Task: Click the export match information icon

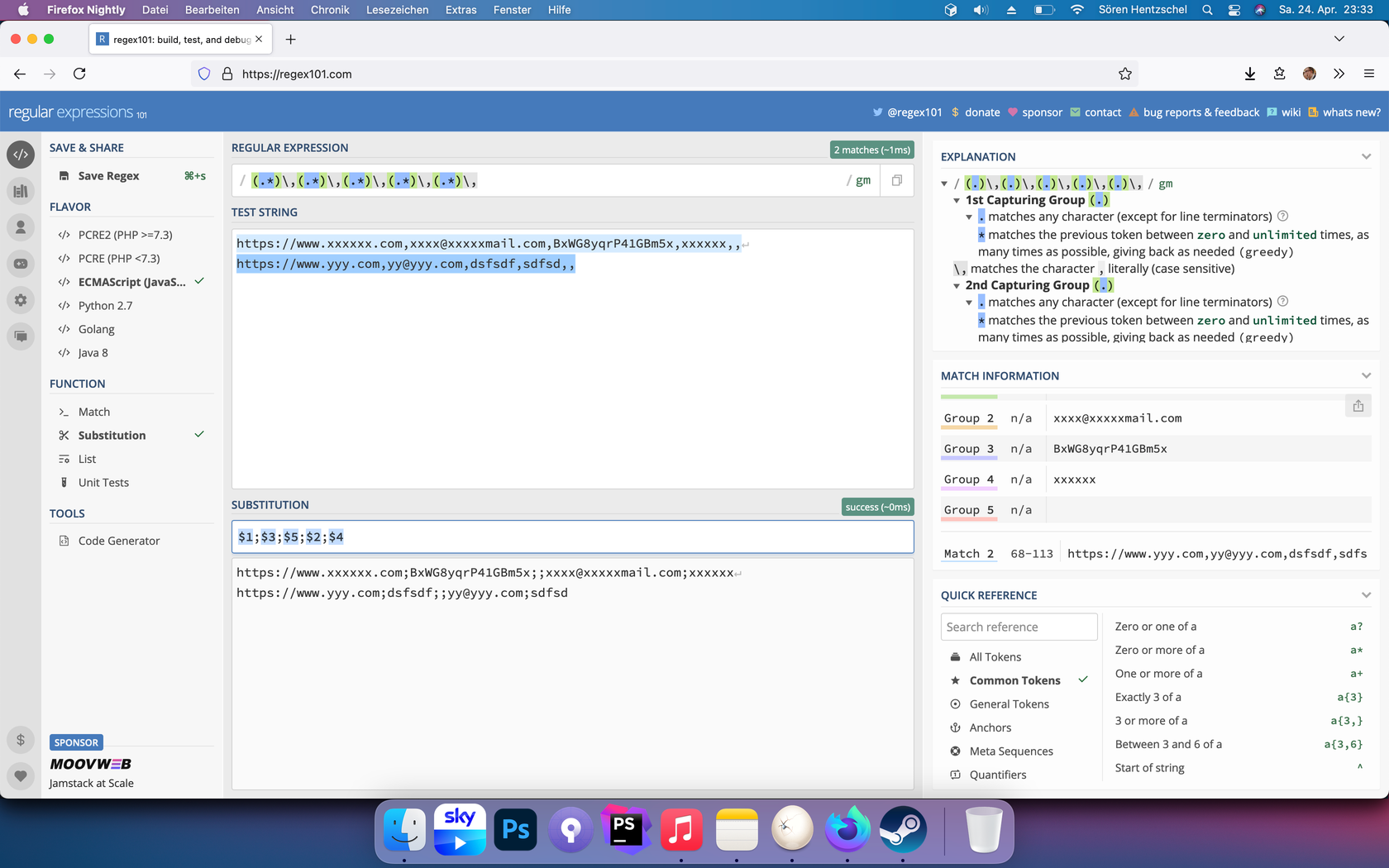Action: coord(1358,406)
